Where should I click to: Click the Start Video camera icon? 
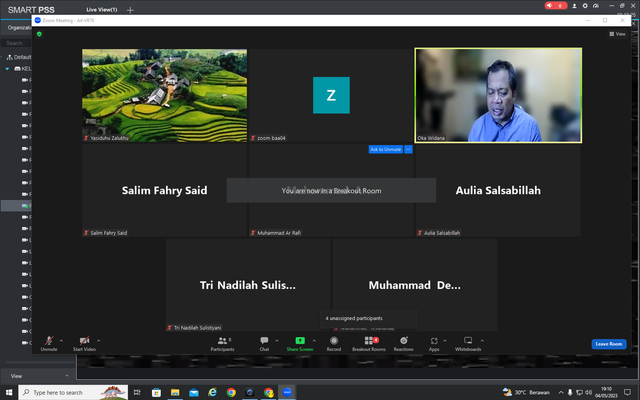click(x=84, y=341)
